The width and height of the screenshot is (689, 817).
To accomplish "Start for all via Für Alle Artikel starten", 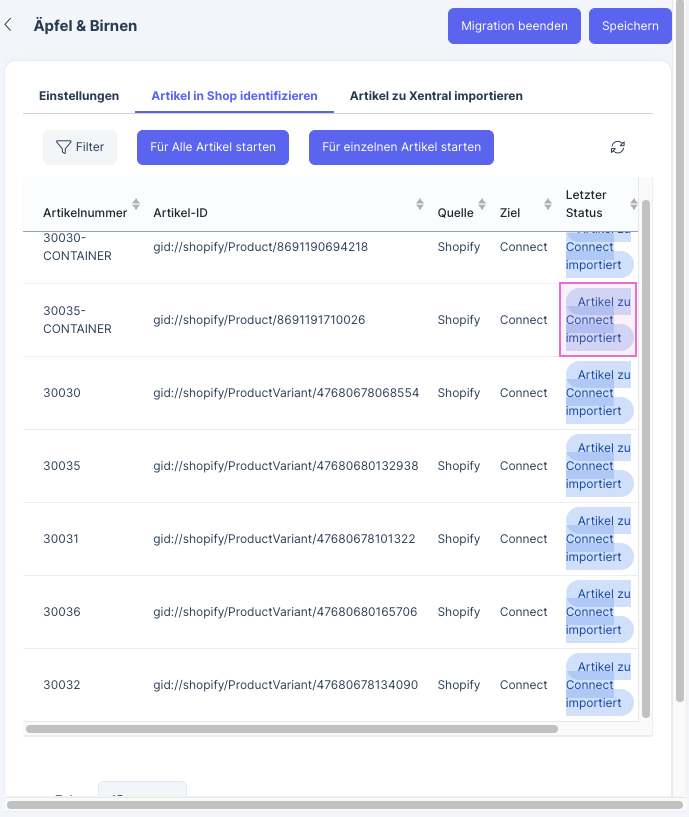I will point(213,147).
